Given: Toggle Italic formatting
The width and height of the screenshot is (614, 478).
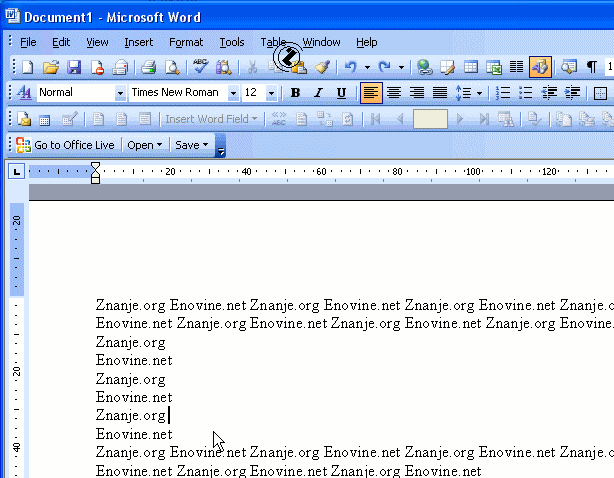Looking at the screenshot, I should pyautogui.click(x=318, y=93).
